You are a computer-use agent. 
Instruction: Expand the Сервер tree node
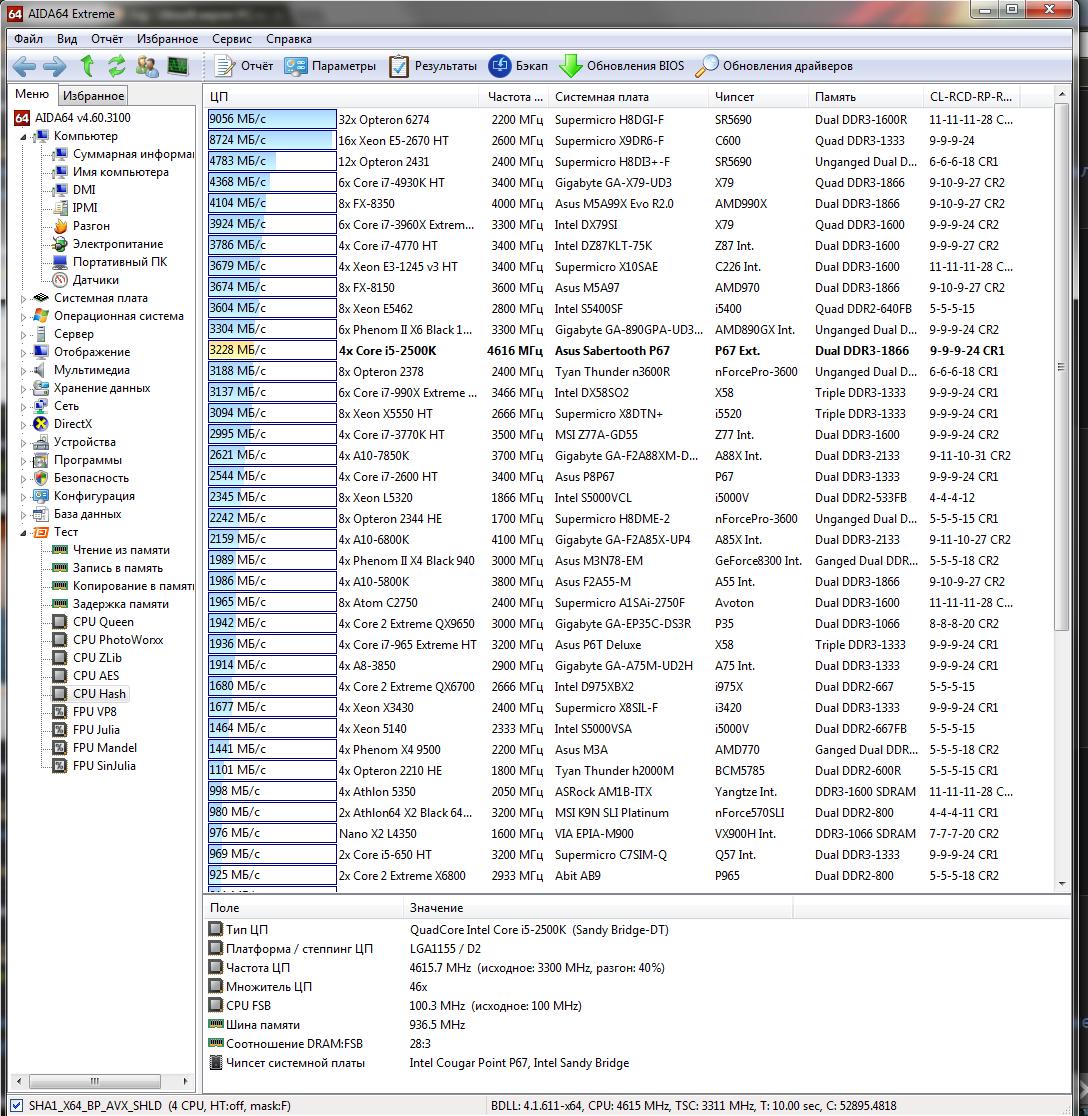23,335
